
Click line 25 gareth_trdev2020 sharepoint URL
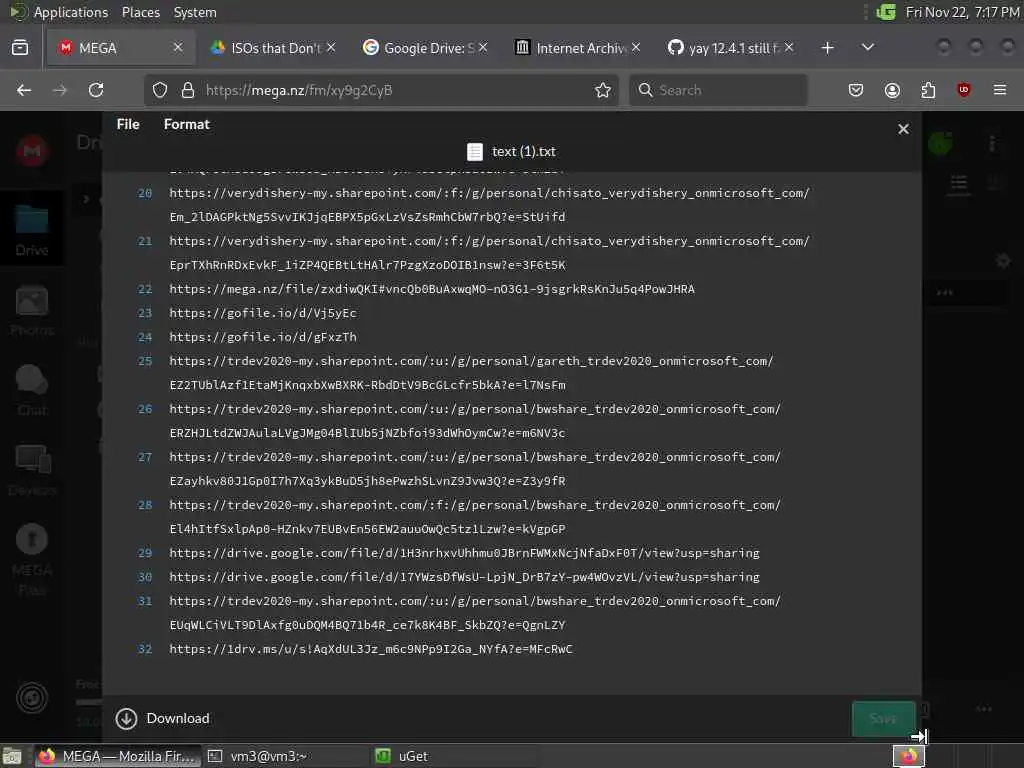point(471,373)
